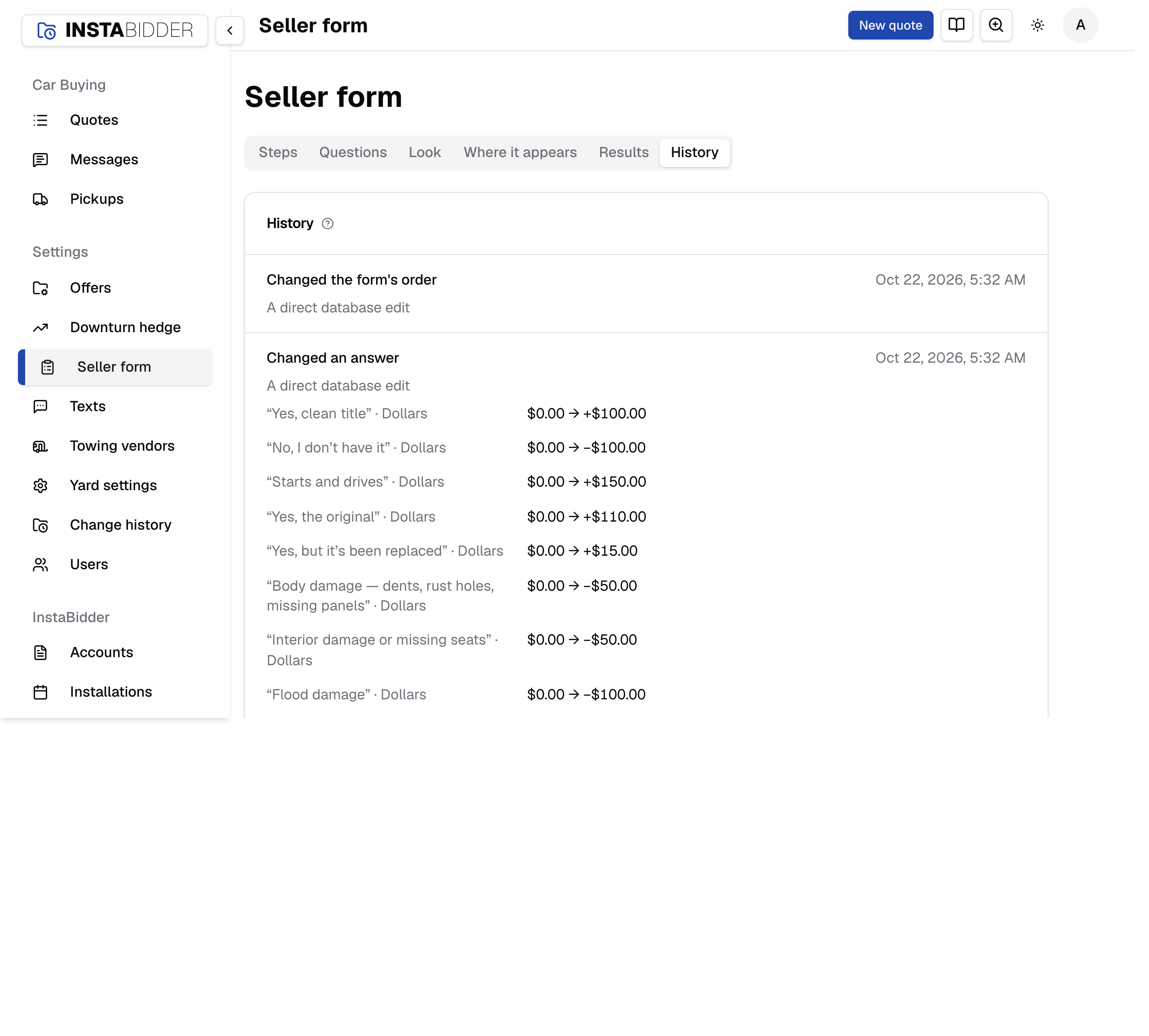Screen dimensions: 1149x1036
Task: Open the Where it appears tab
Action: click(x=520, y=153)
